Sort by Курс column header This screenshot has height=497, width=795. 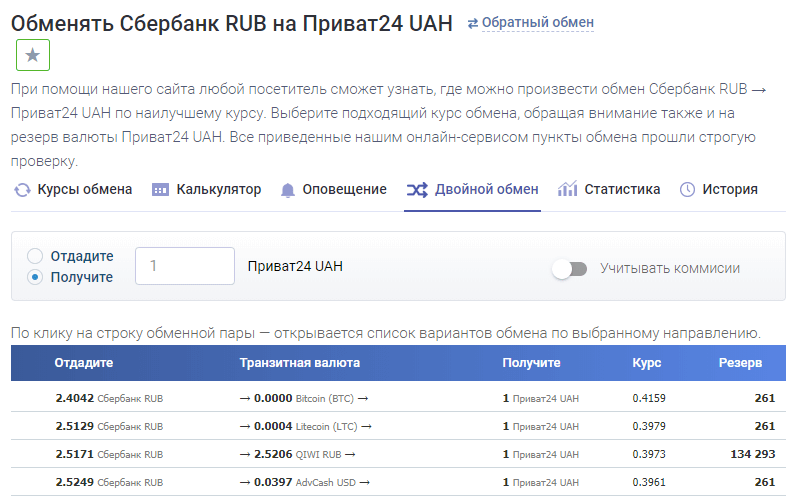point(646,363)
